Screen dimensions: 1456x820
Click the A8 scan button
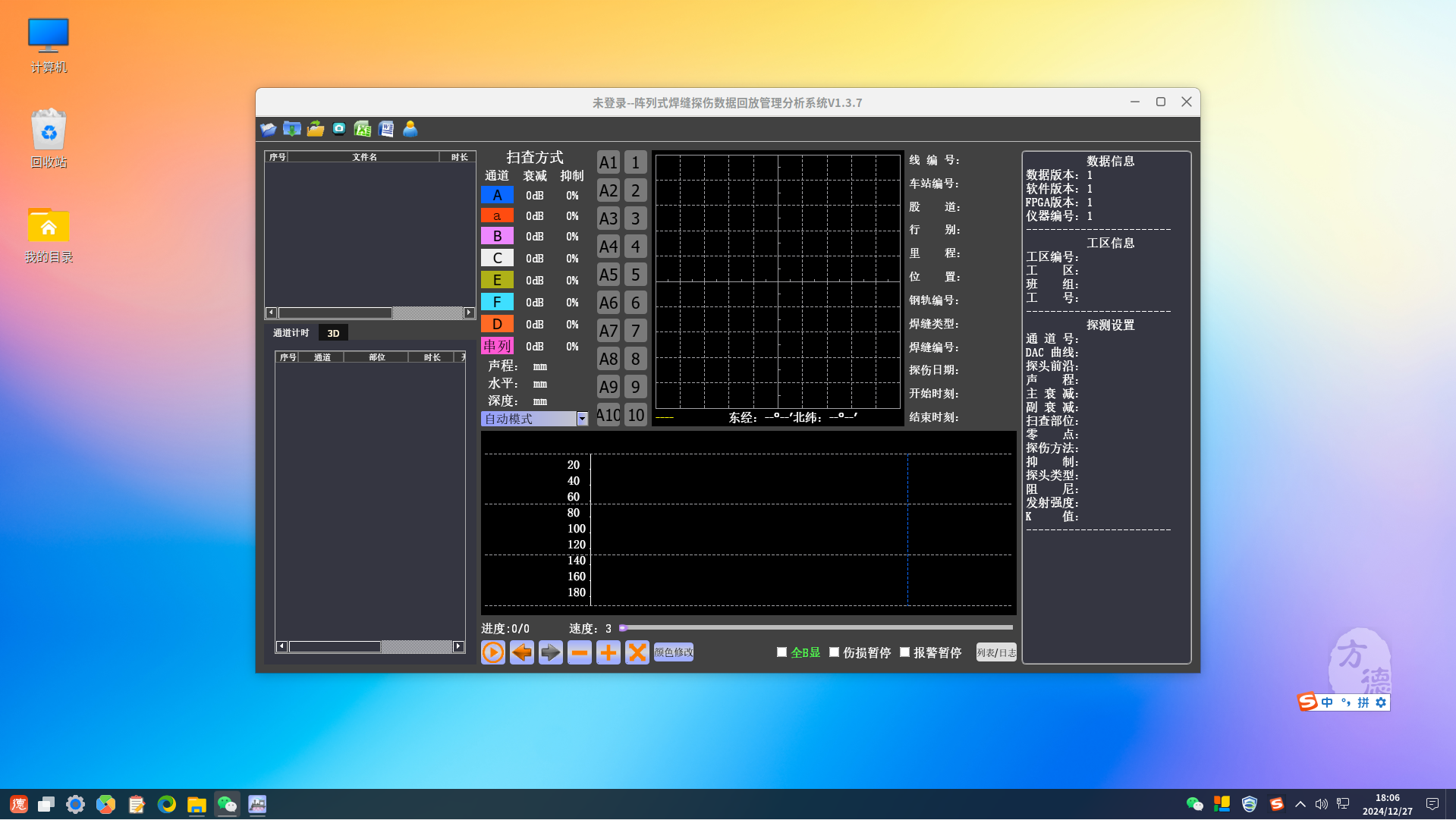point(609,359)
